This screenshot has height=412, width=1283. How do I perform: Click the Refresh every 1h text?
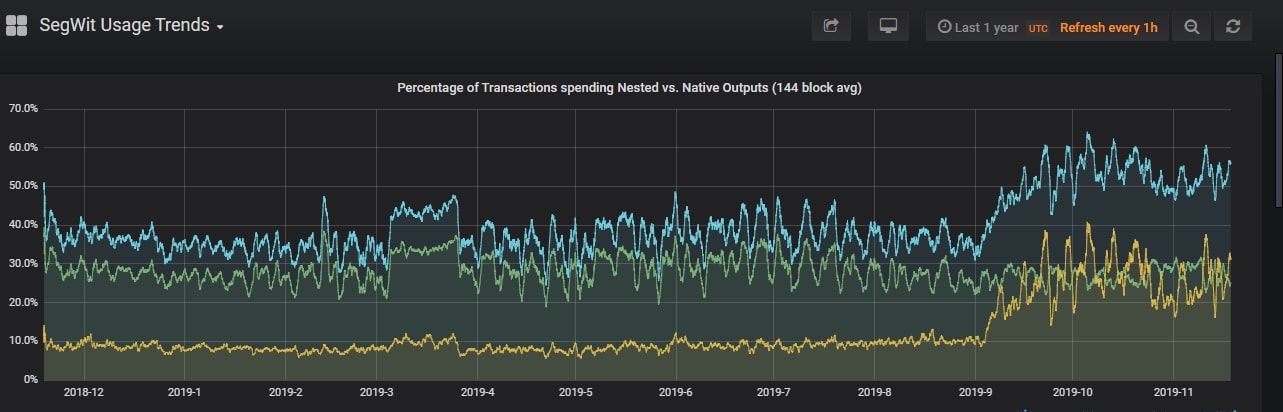click(x=1108, y=28)
